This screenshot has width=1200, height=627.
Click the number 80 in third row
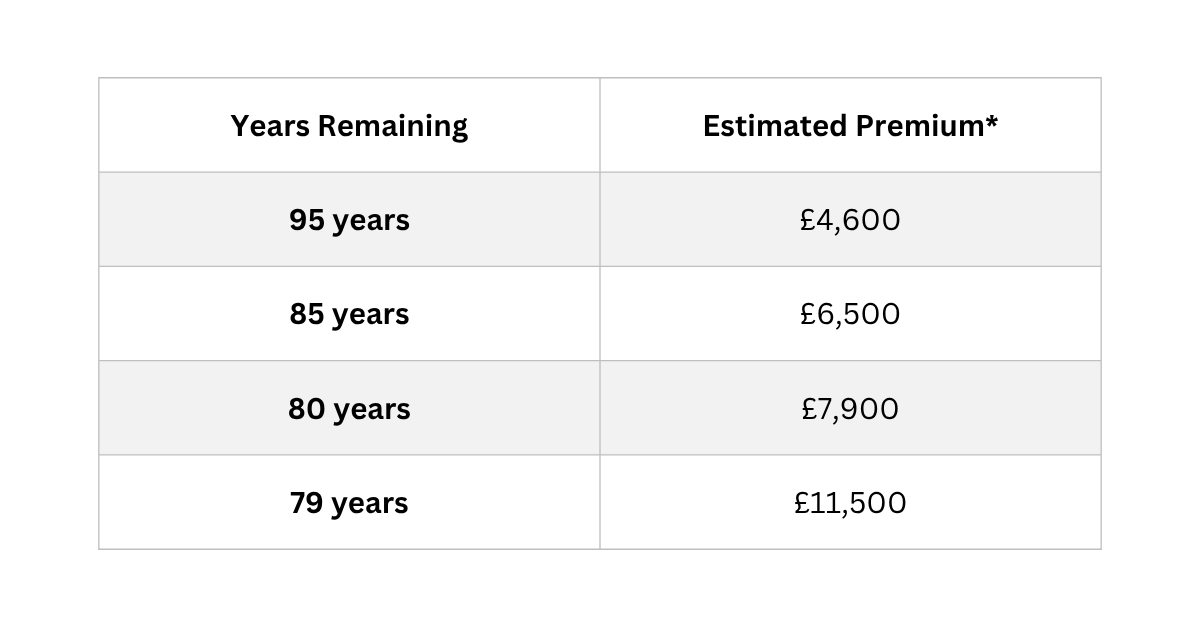click(x=306, y=409)
